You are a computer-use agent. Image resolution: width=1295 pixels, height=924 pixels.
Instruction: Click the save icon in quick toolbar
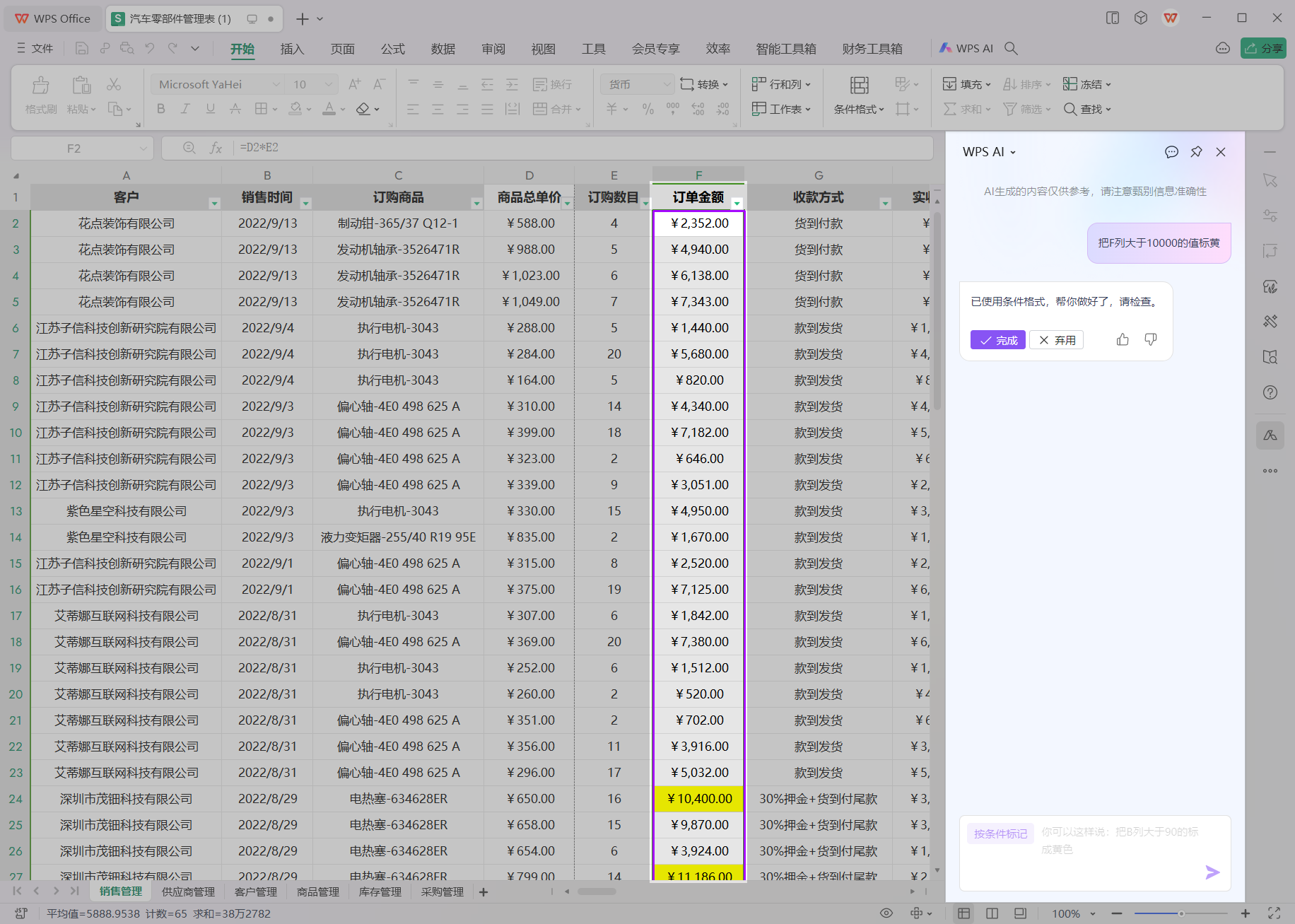[82, 48]
